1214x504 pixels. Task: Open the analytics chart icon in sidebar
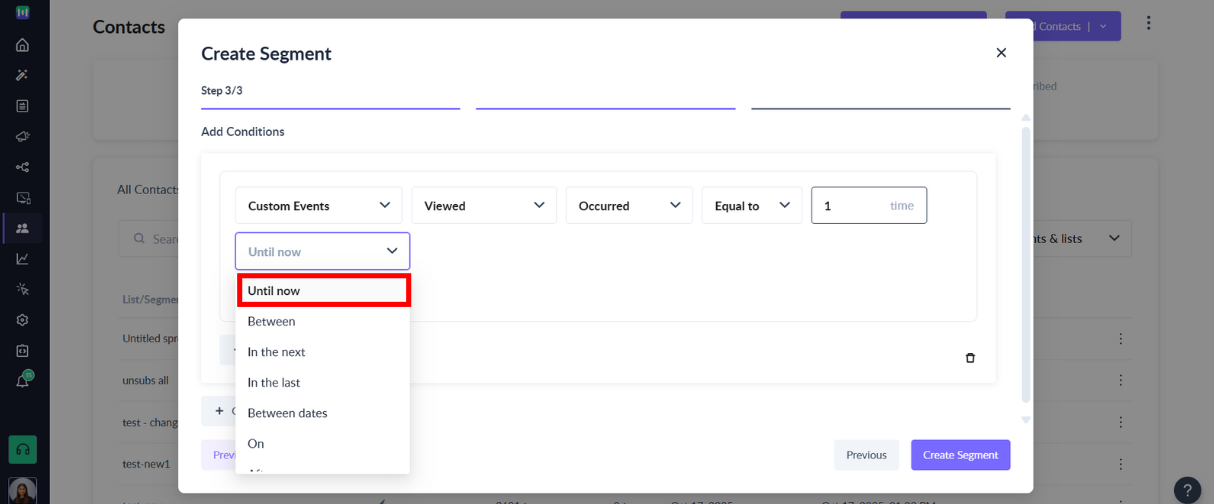pos(22,259)
